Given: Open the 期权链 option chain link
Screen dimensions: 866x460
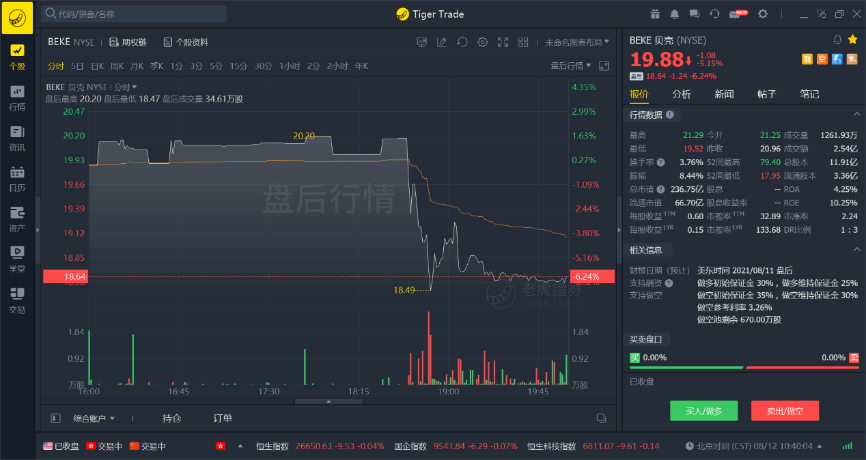Looking at the screenshot, I should point(128,42).
